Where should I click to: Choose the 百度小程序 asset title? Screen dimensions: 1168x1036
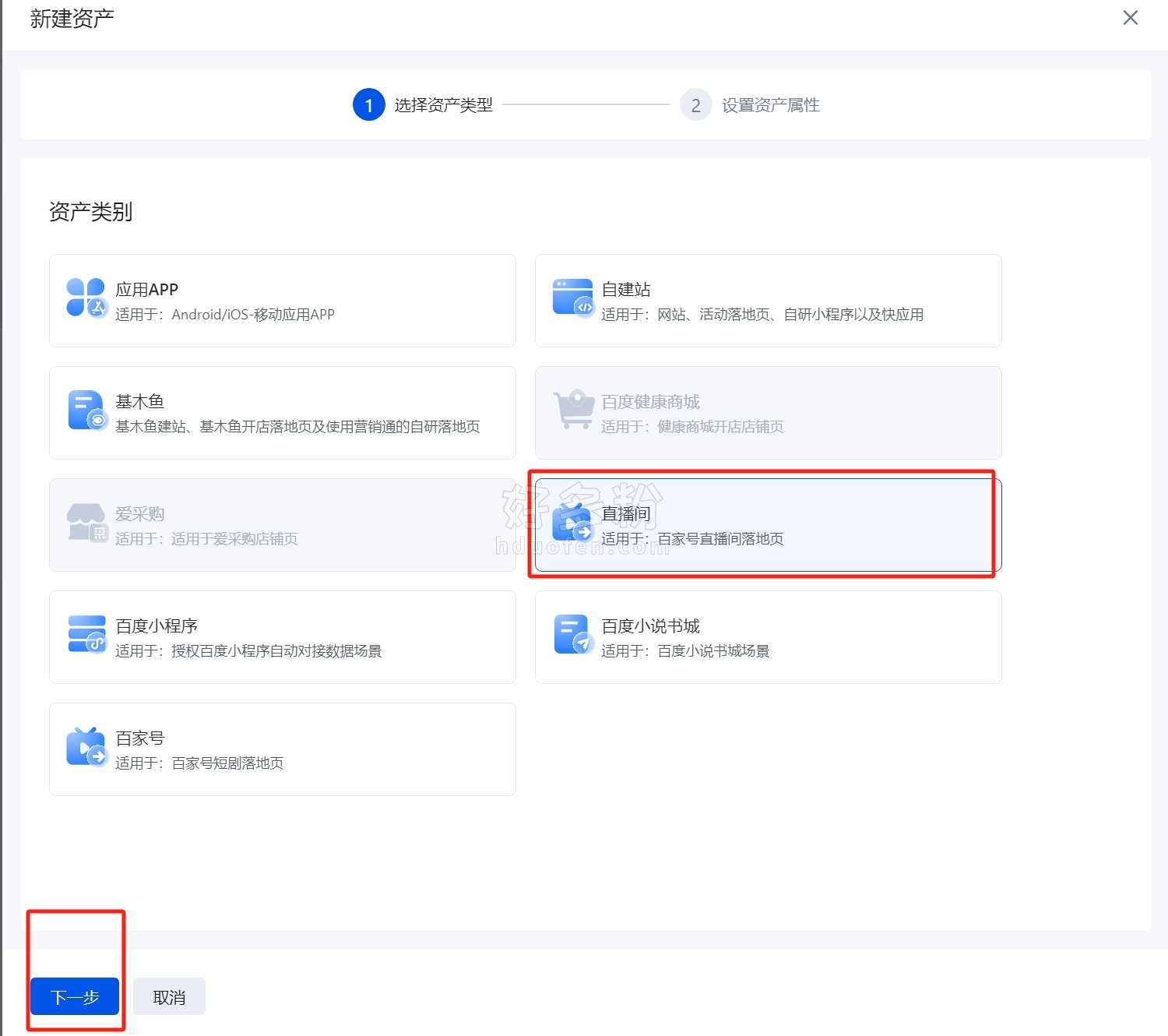click(x=157, y=626)
